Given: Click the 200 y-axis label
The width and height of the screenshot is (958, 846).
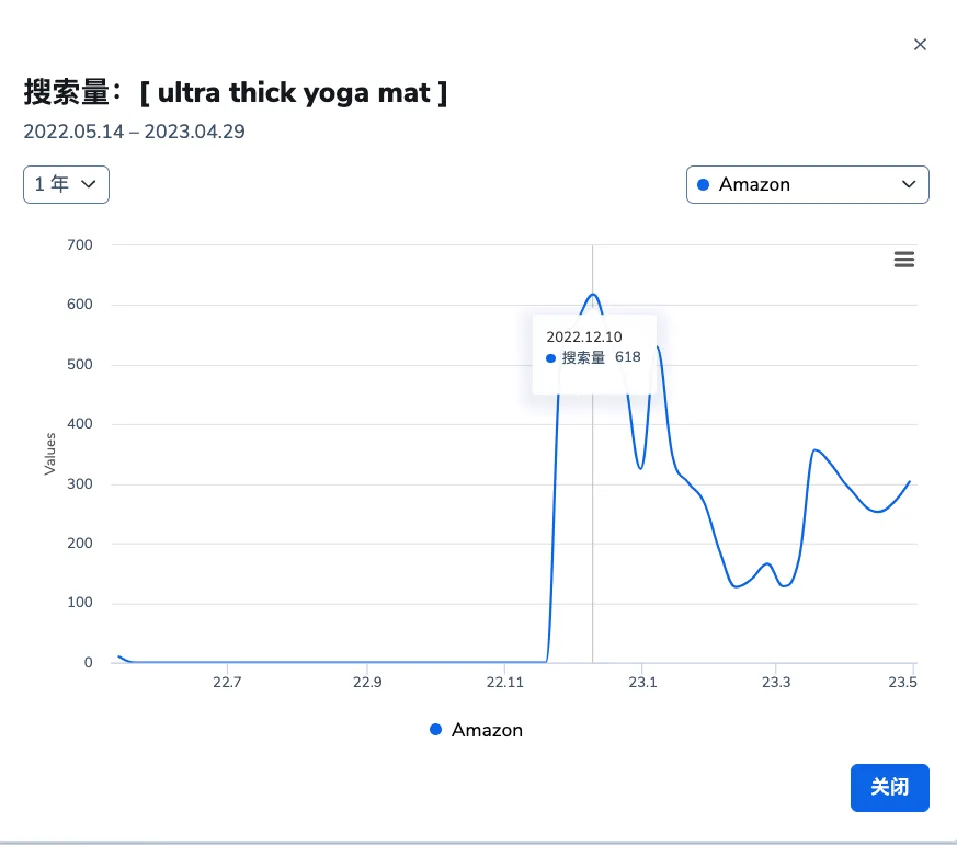Looking at the screenshot, I should [79, 543].
